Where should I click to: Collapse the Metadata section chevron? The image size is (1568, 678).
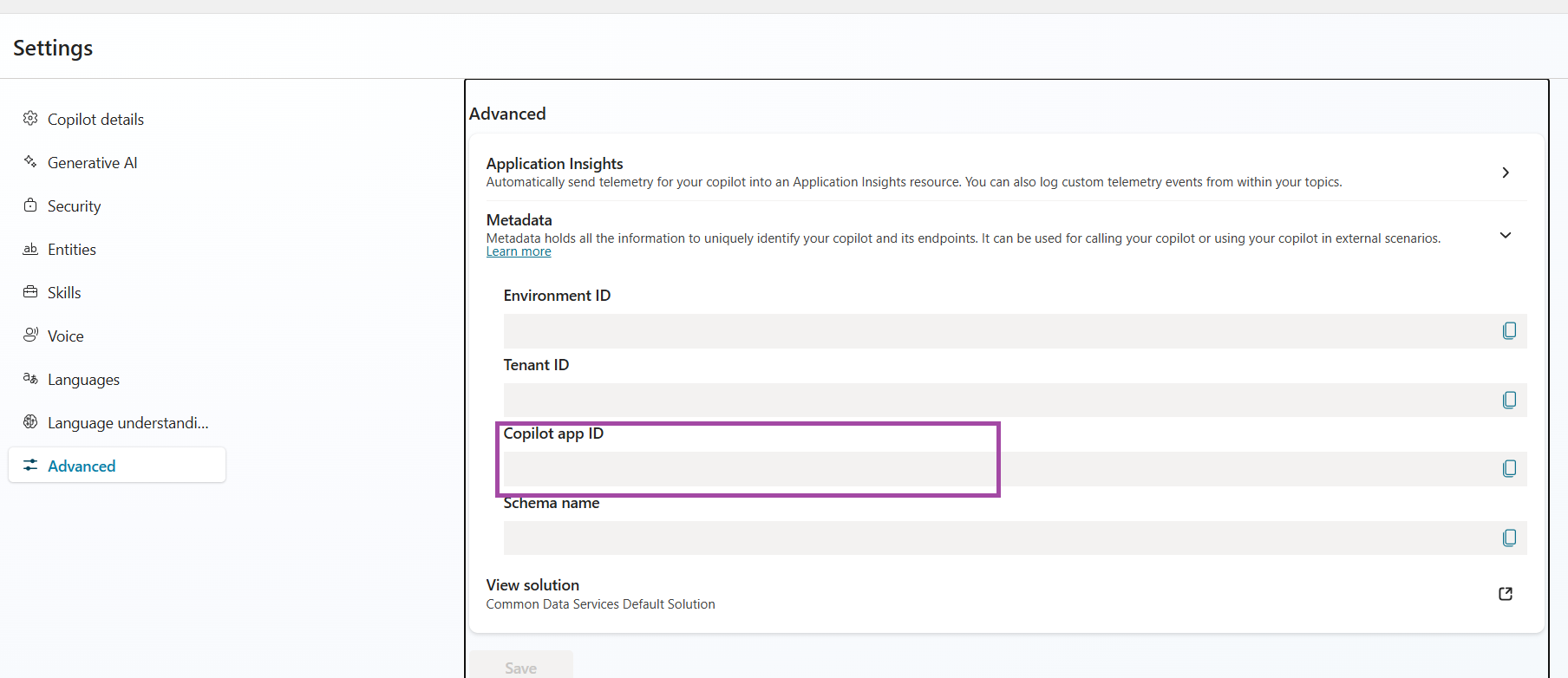1506,235
